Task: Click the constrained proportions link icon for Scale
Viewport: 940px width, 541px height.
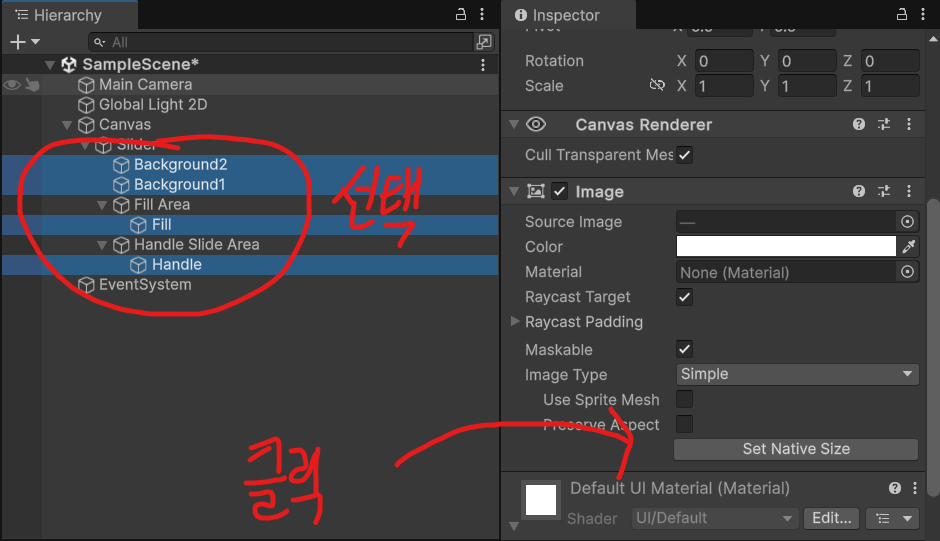Action: [657, 85]
